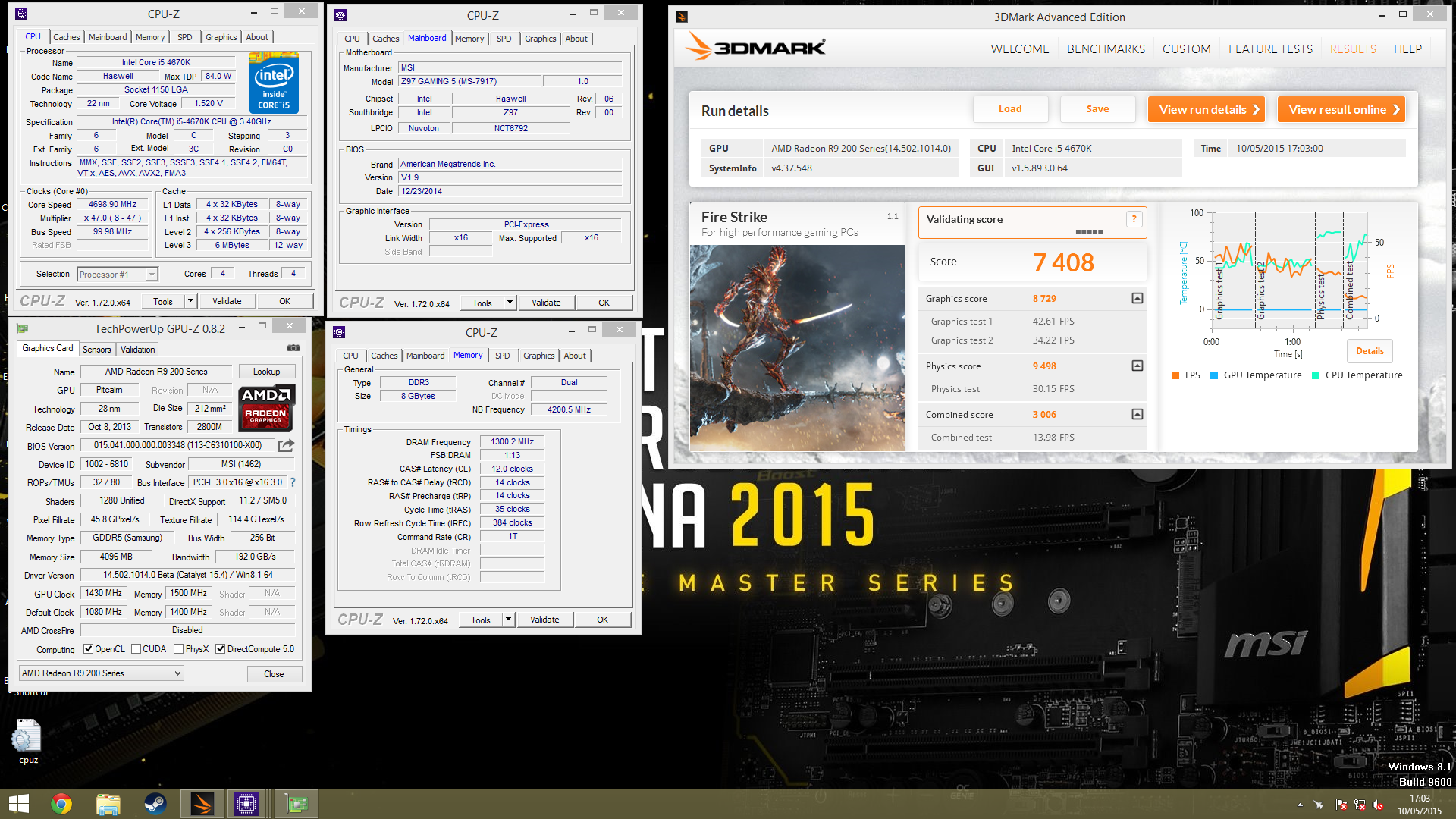Collapse the Physics score section
Screen dimensions: 1456x819
[x=1137, y=366]
